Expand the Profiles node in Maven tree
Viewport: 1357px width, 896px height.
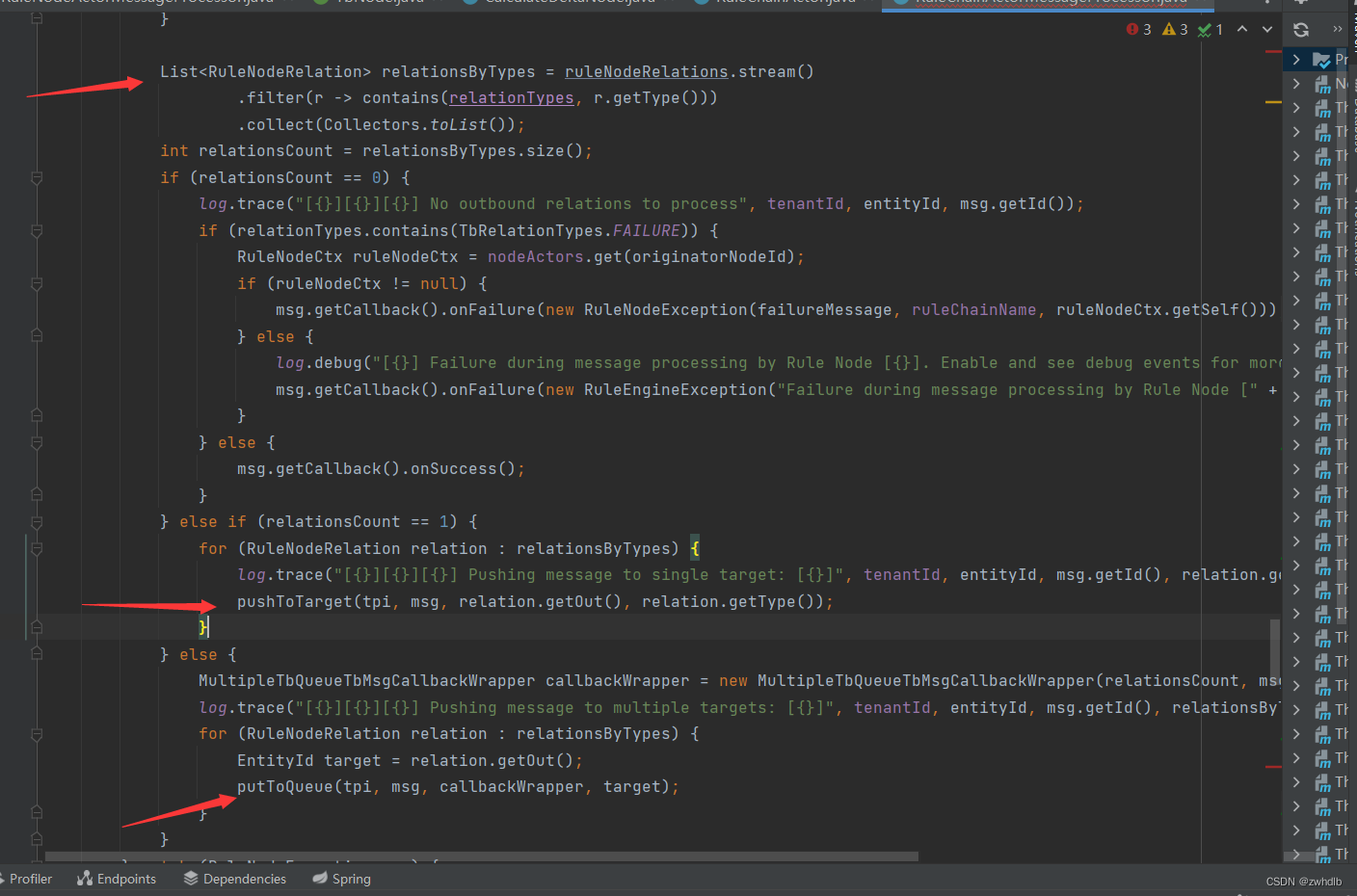pos(1296,60)
